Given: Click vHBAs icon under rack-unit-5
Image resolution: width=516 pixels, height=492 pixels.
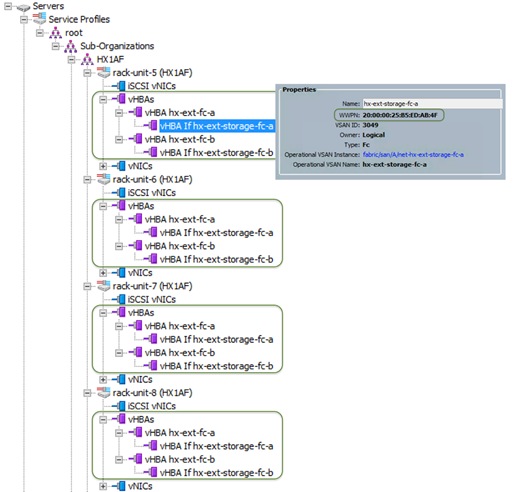Looking at the screenshot, I should pyautogui.click(x=119, y=99).
